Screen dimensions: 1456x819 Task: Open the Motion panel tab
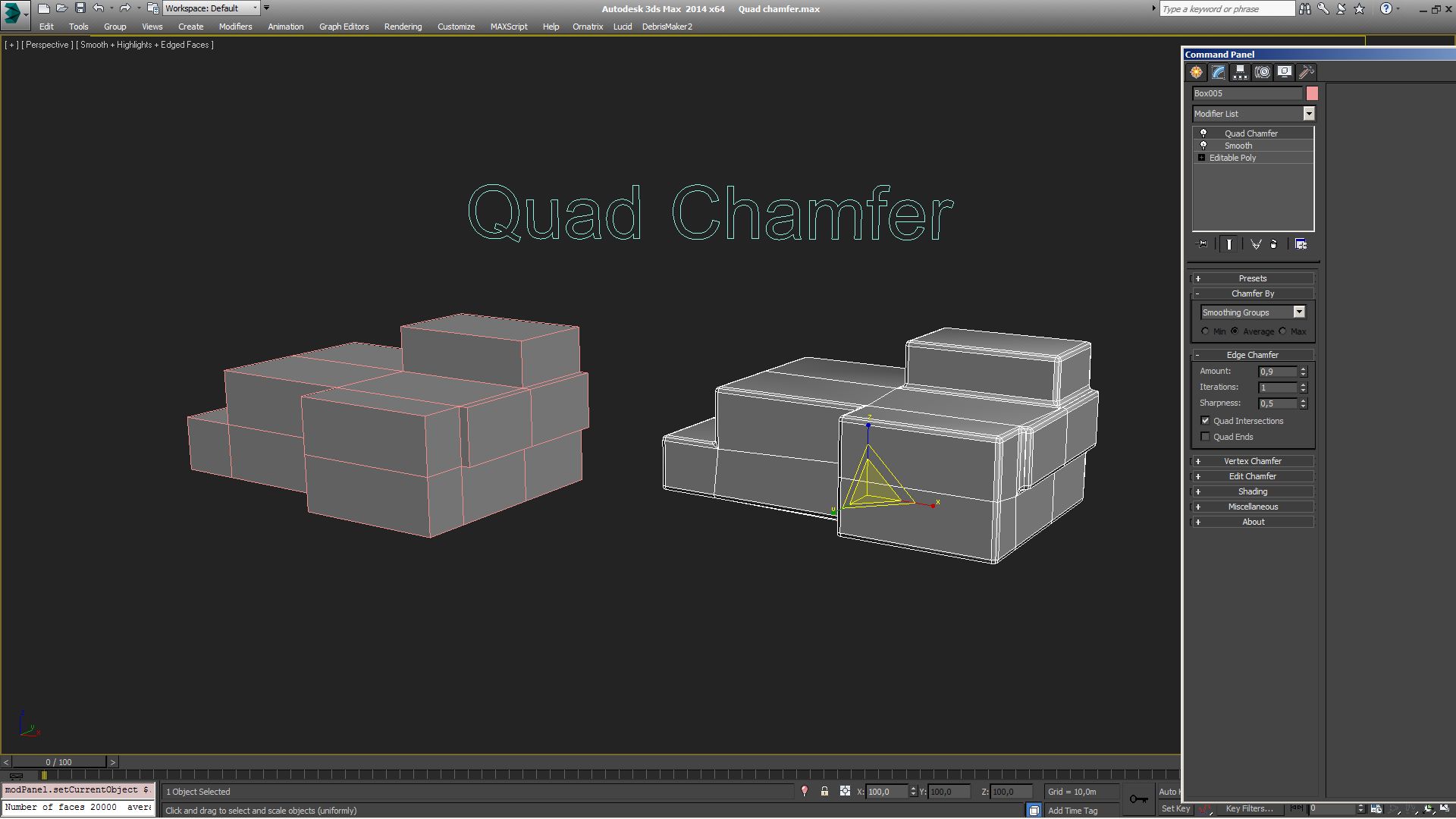pyautogui.click(x=1262, y=72)
